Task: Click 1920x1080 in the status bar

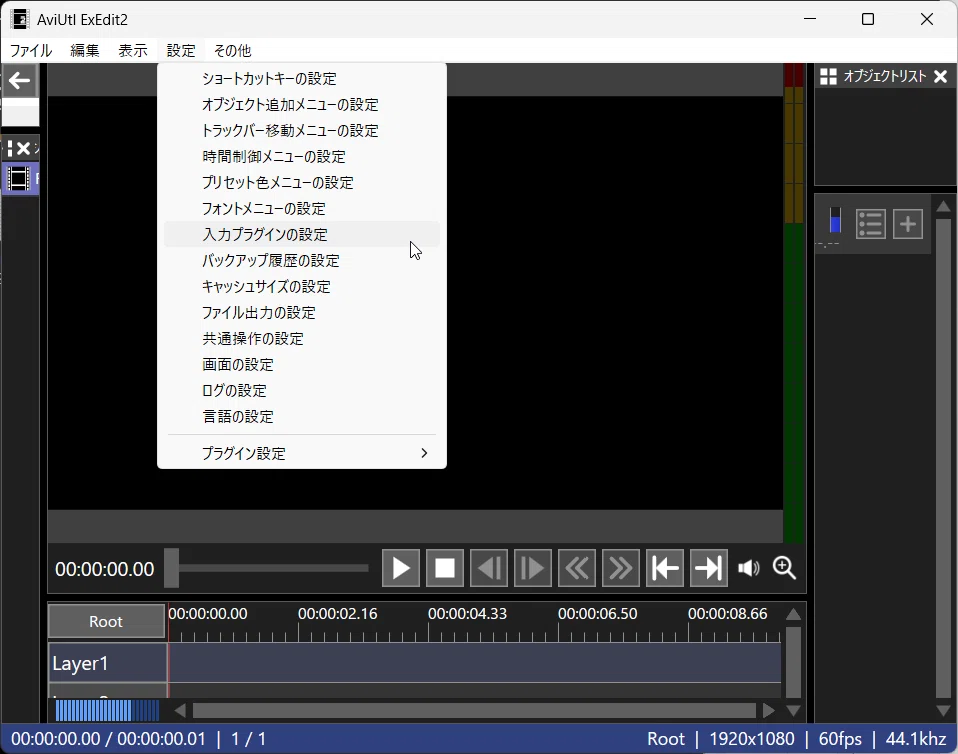Action: 751,739
